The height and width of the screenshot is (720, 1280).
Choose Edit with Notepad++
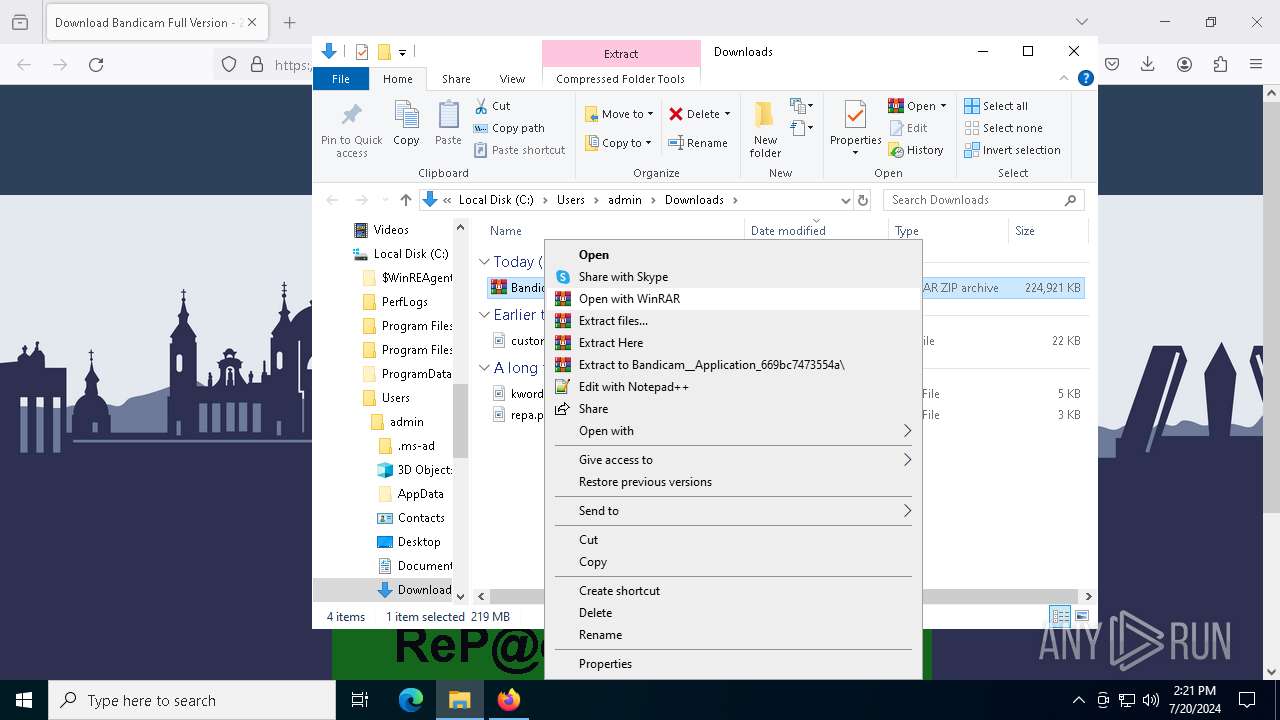coord(735,387)
